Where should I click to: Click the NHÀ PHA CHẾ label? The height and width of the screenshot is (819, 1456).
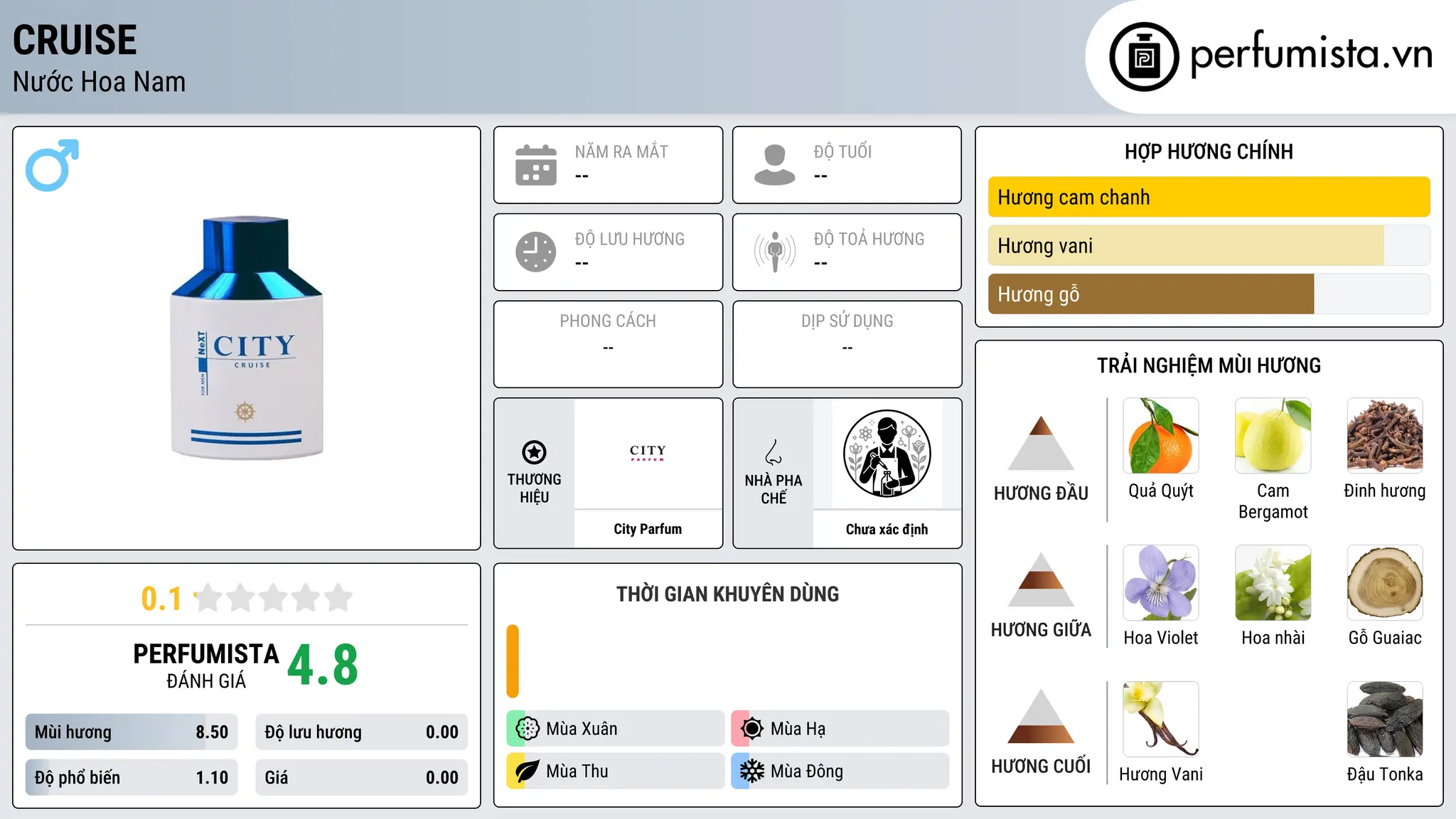click(773, 489)
